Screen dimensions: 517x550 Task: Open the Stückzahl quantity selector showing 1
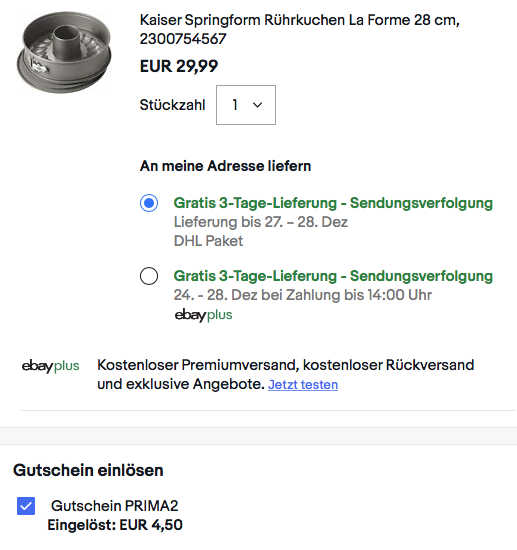[246, 105]
